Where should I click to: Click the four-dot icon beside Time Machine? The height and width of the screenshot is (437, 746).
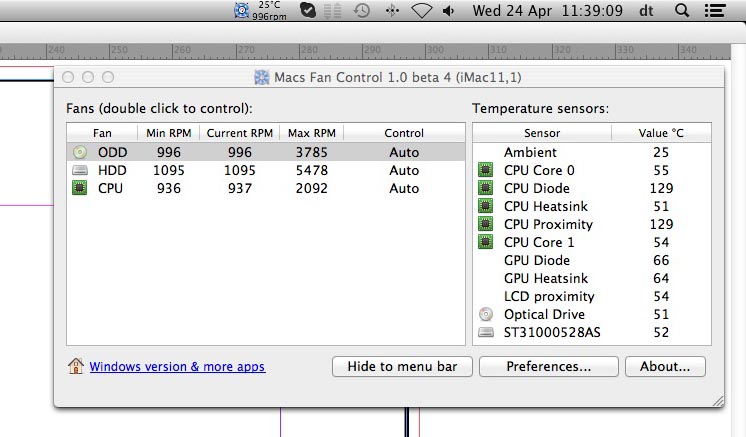pos(392,10)
